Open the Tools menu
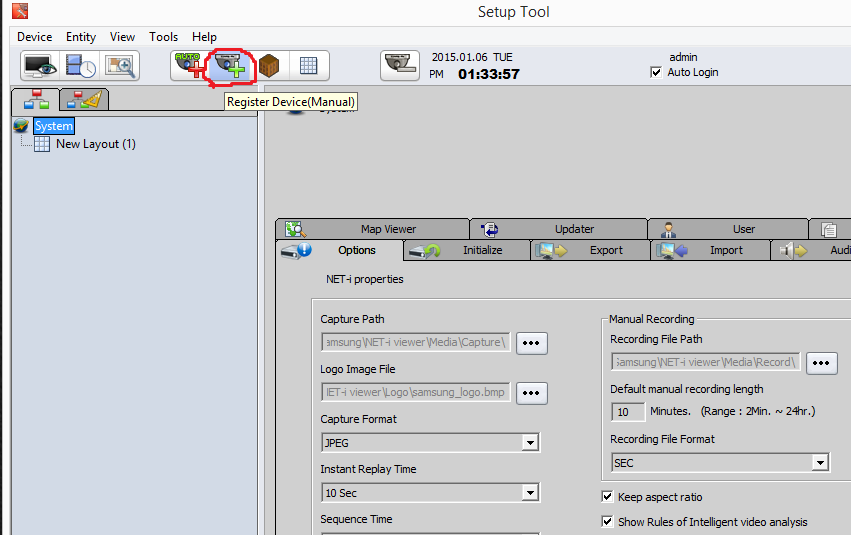This screenshot has width=851, height=535. coord(163,37)
